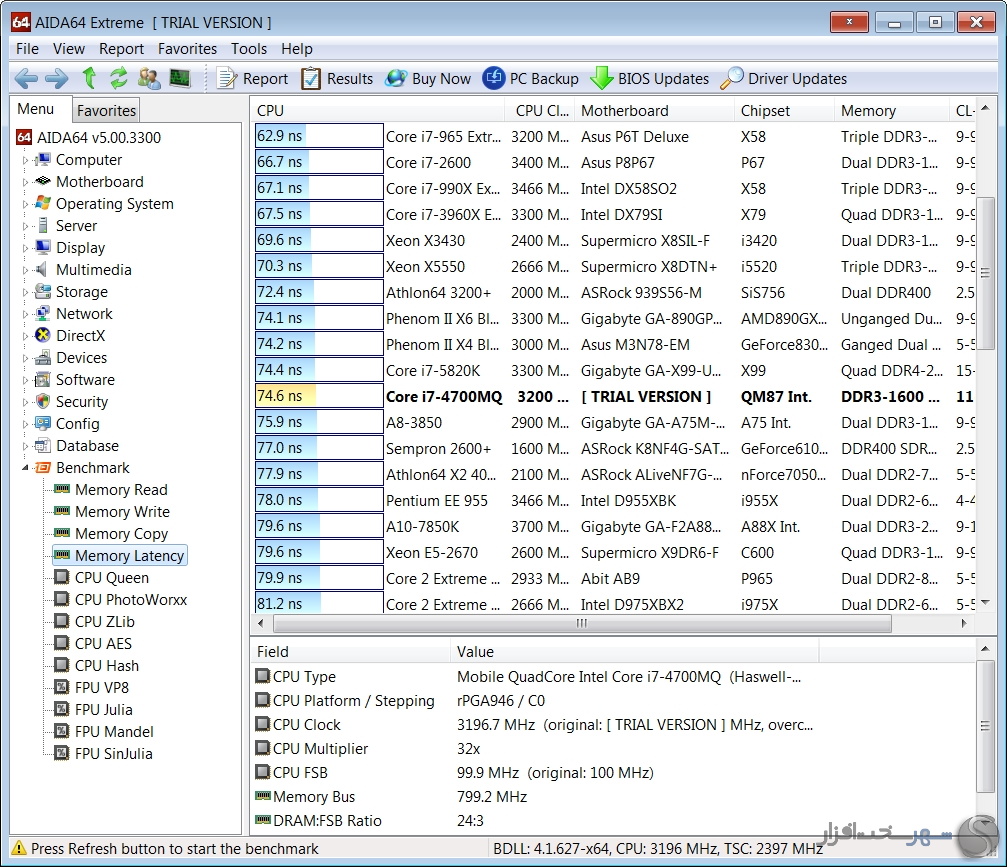Screen dimensions: 1007x867
Task: Expand the Motherboard tree node
Action: tap(25, 182)
